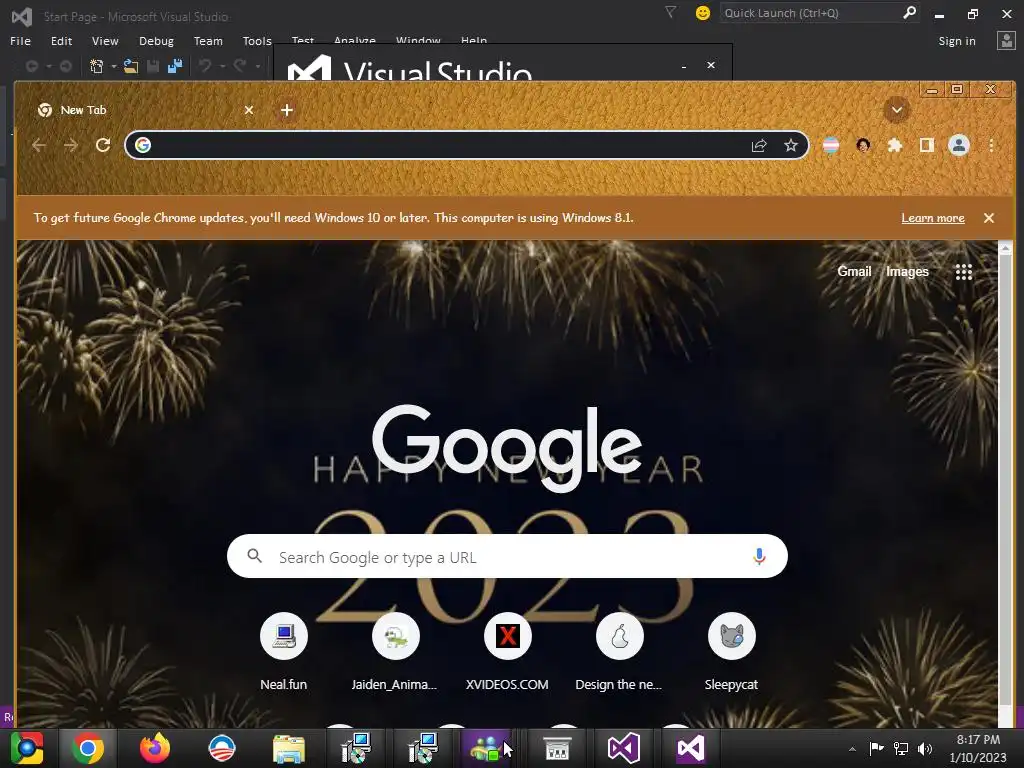
Task: Open File menu in Visual Studio
Action: click(x=20, y=40)
